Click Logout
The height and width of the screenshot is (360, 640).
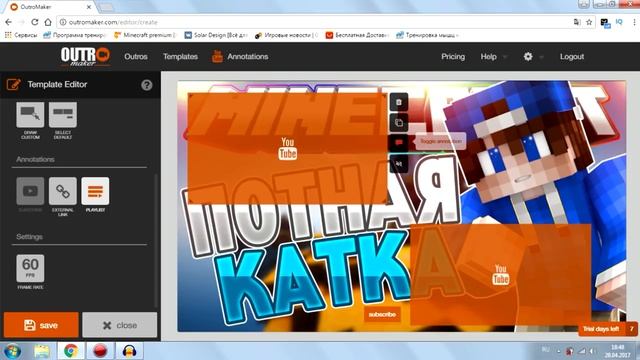pyautogui.click(x=572, y=57)
